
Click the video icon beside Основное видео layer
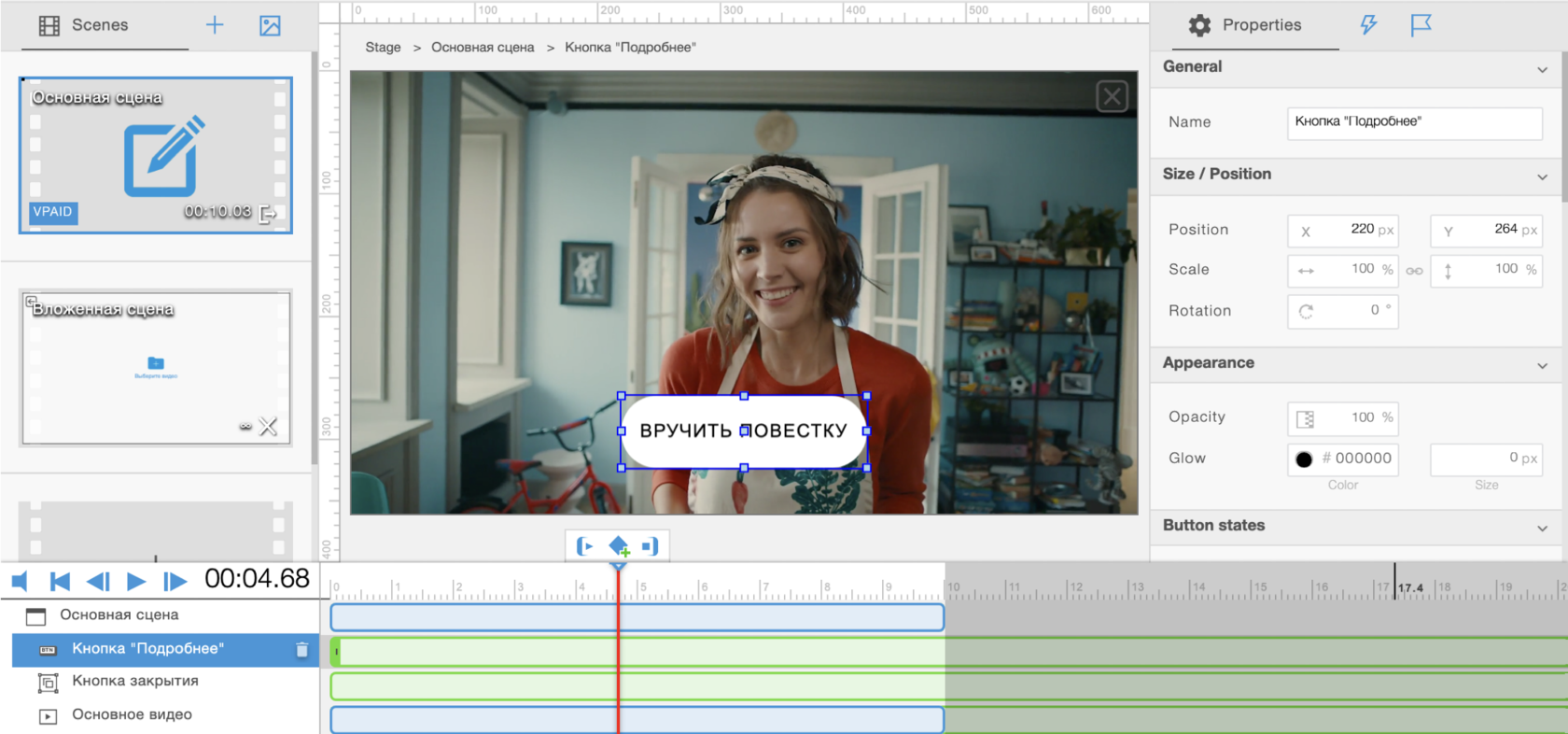(48, 716)
